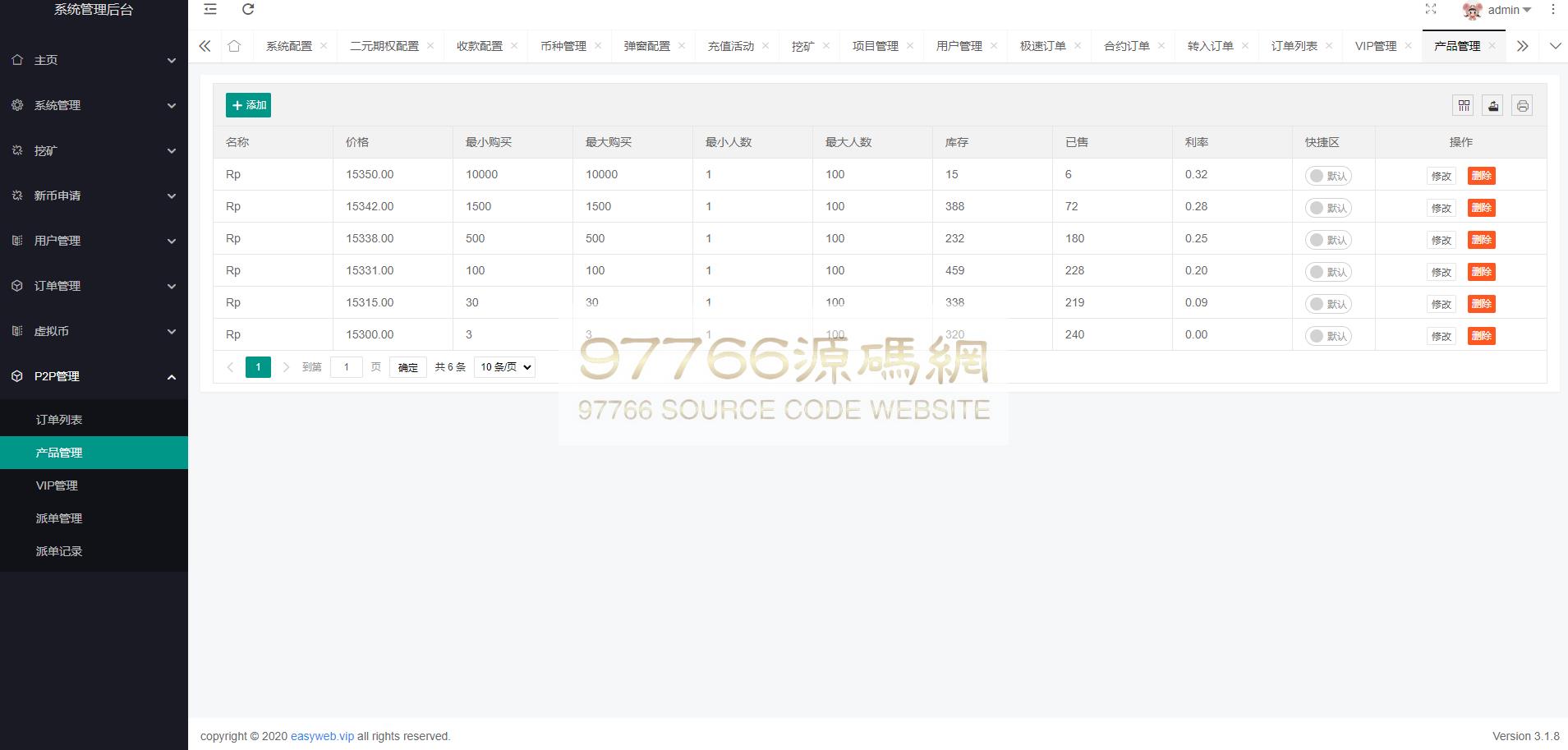Click 修改 for the 15350.00 row
Image resolution: width=1568 pixels, height=750 pixels.
click(x=1442, y=176)
